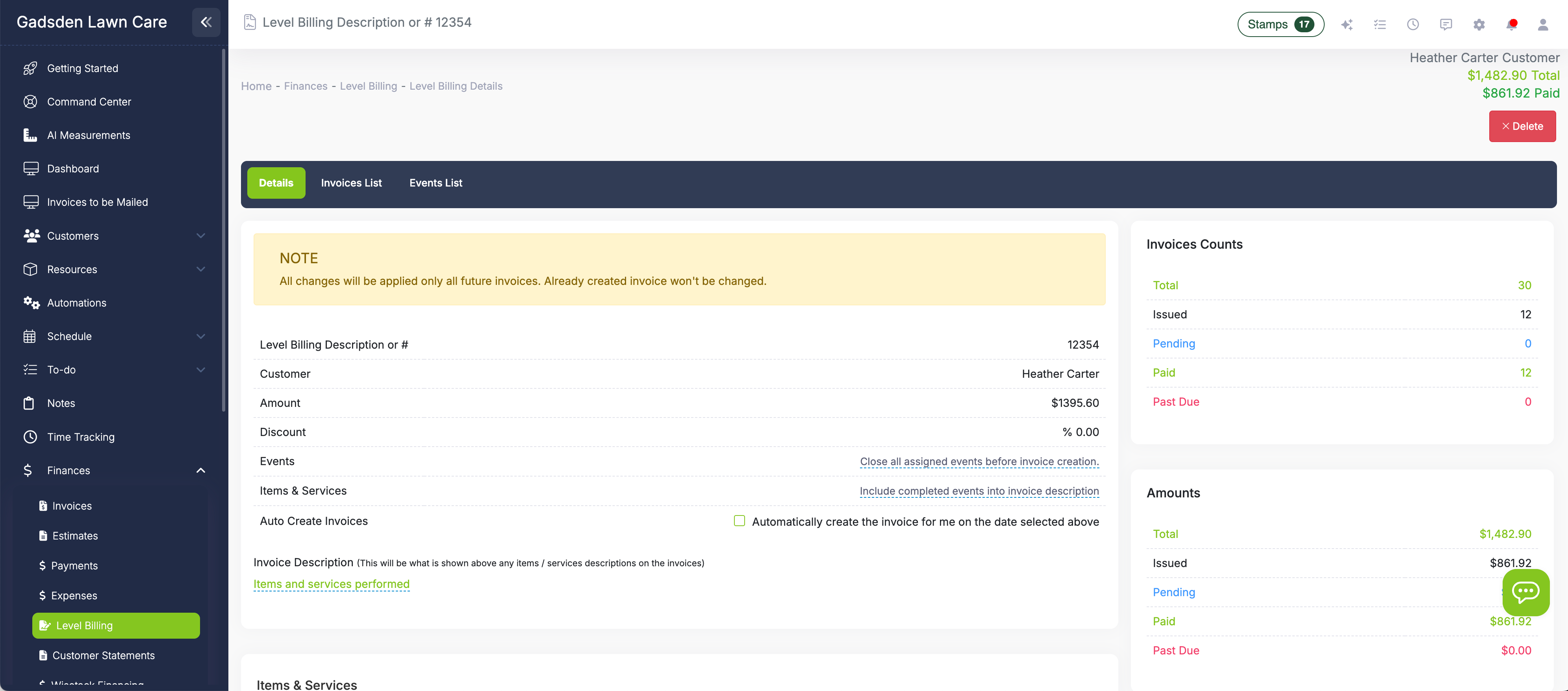Open the Command Center sidebar item
This screenshot has width=1568, height=691.
89,102
